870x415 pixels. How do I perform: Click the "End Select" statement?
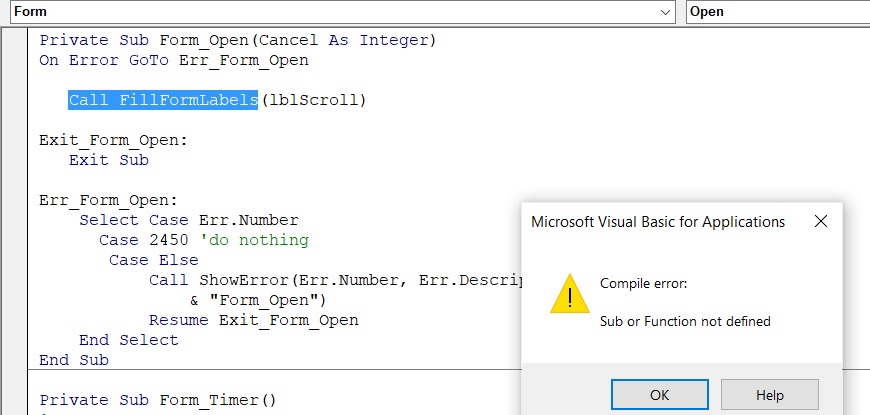(129, 340)
